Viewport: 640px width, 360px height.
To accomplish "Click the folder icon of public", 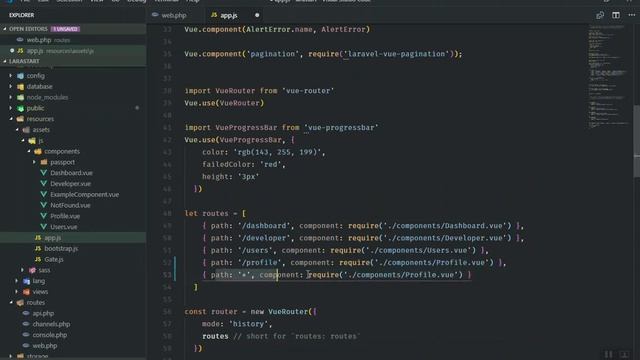I will tap(20, 108).
